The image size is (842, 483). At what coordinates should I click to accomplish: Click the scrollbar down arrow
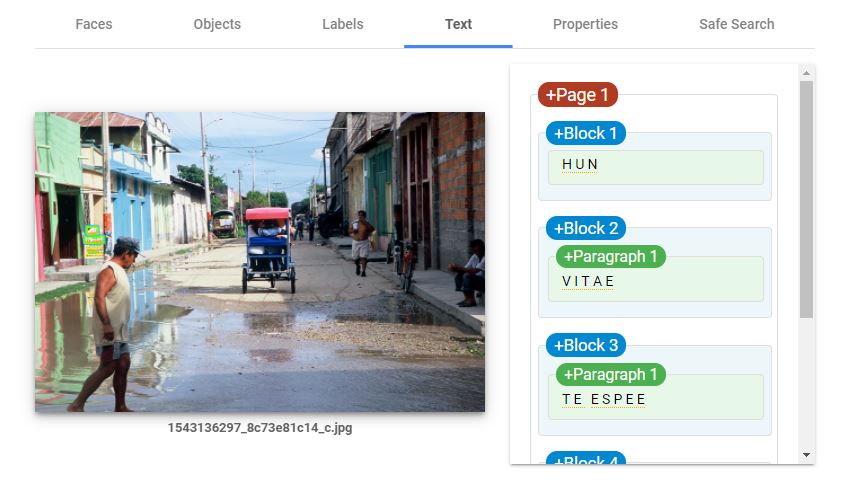pos(806,455)
